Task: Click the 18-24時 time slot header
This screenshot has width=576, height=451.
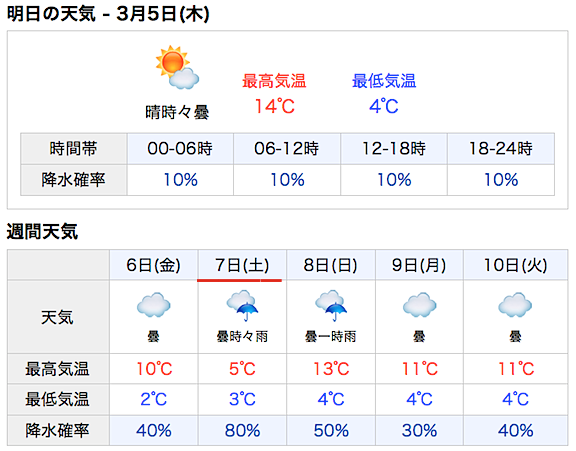Action: click(501, 149)
